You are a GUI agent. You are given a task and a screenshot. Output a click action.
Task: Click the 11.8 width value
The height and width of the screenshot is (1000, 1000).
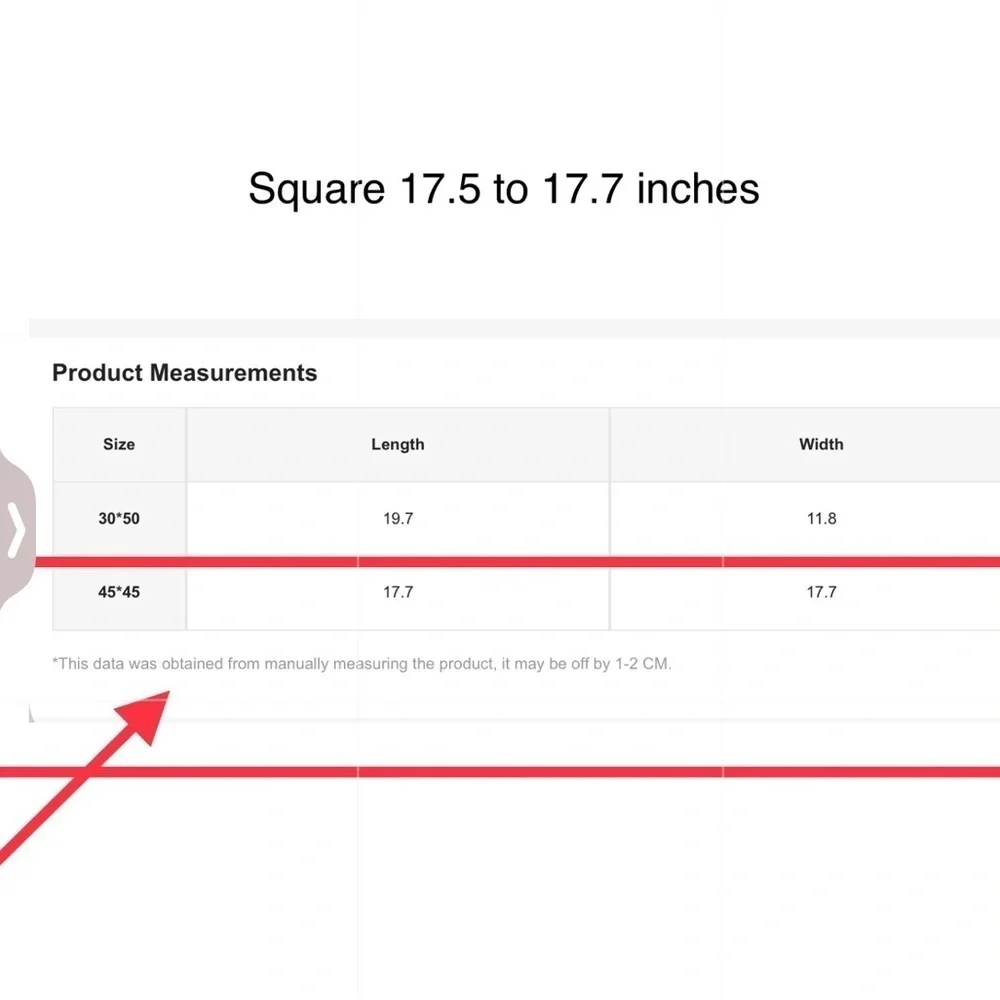coord(821,518)
